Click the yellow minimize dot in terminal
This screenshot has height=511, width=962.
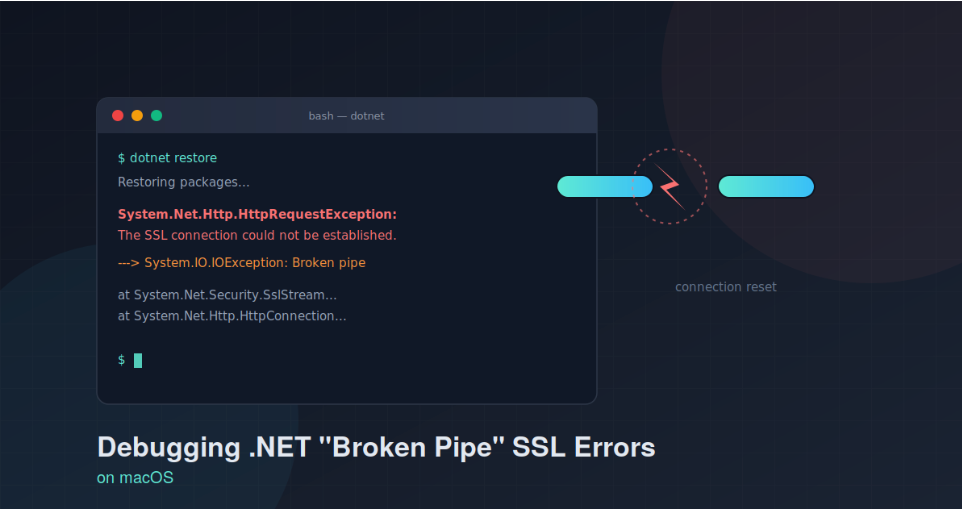point(137,115)
